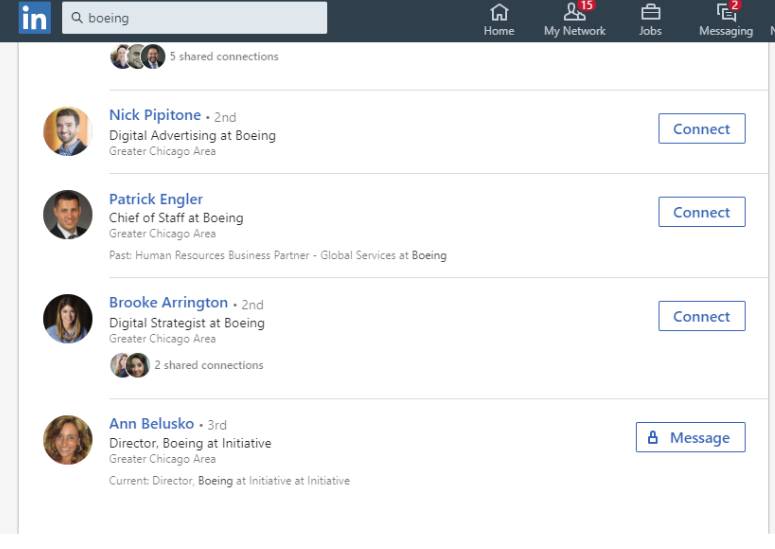The width and height of the screenshot is (775, 549).
Task: Open the Home navigation icon
Action: tap(499, 12)
